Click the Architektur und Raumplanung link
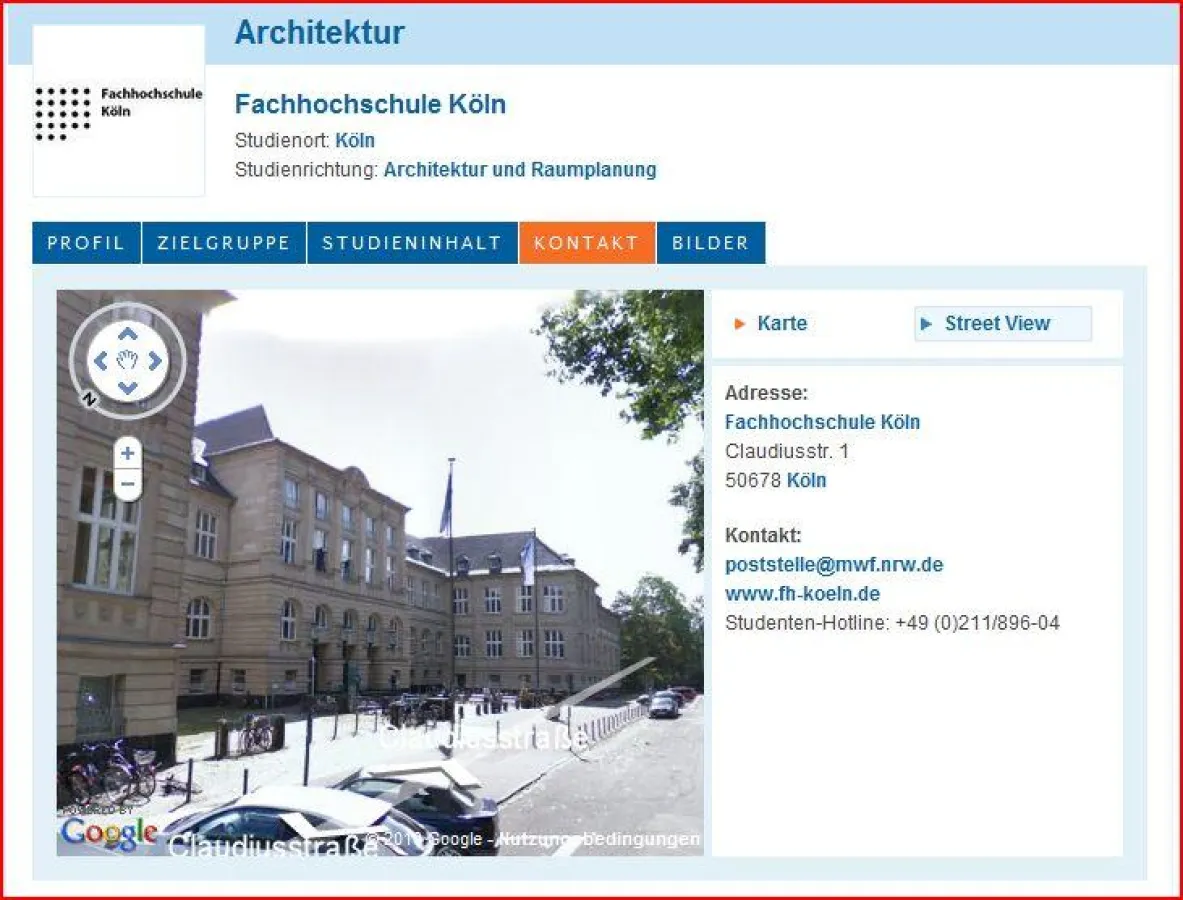Image resolution: width=1183 pixels, height=900 pixels. coord(519,169)
